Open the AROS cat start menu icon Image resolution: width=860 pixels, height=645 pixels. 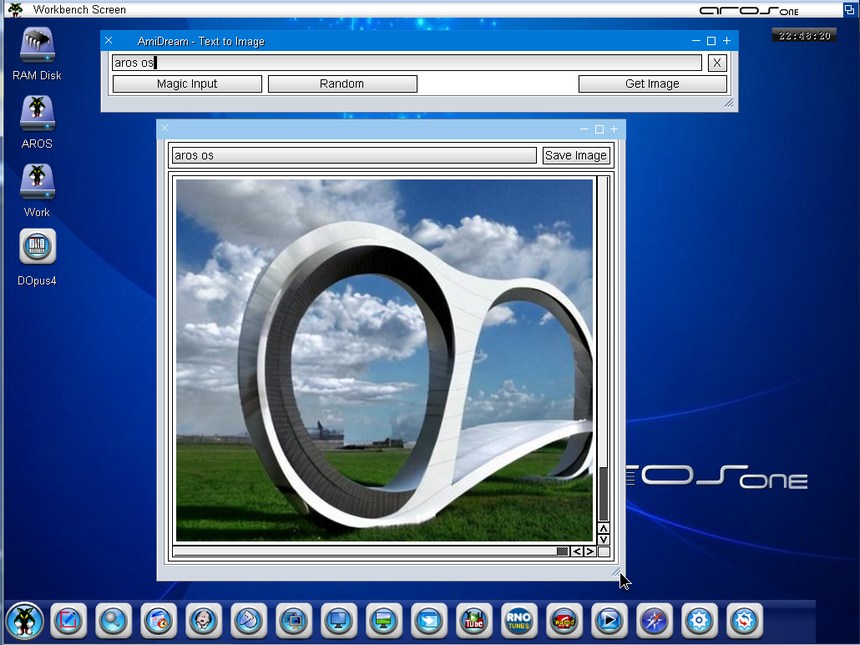[x=24, y=620]
